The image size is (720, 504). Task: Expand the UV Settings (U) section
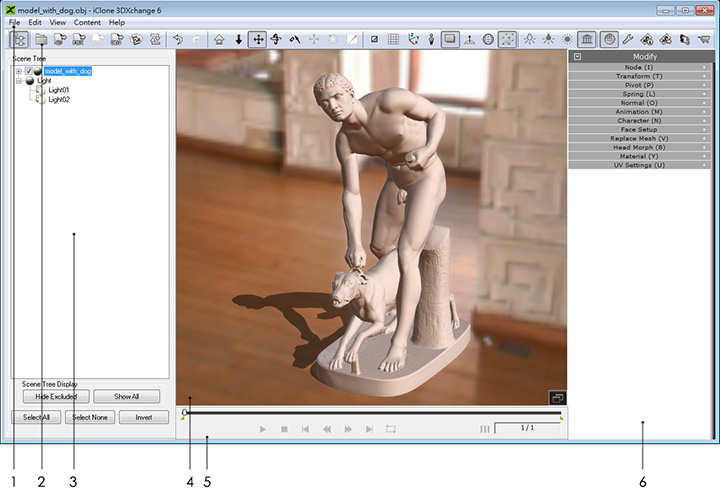pos(639,165)
